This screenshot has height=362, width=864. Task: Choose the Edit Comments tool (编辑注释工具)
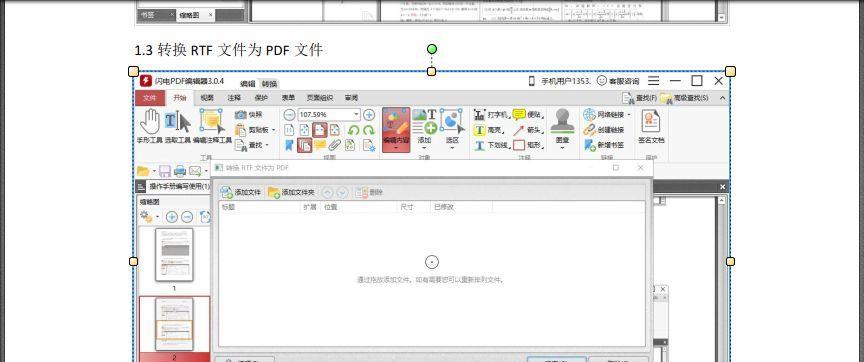point(212,127)
